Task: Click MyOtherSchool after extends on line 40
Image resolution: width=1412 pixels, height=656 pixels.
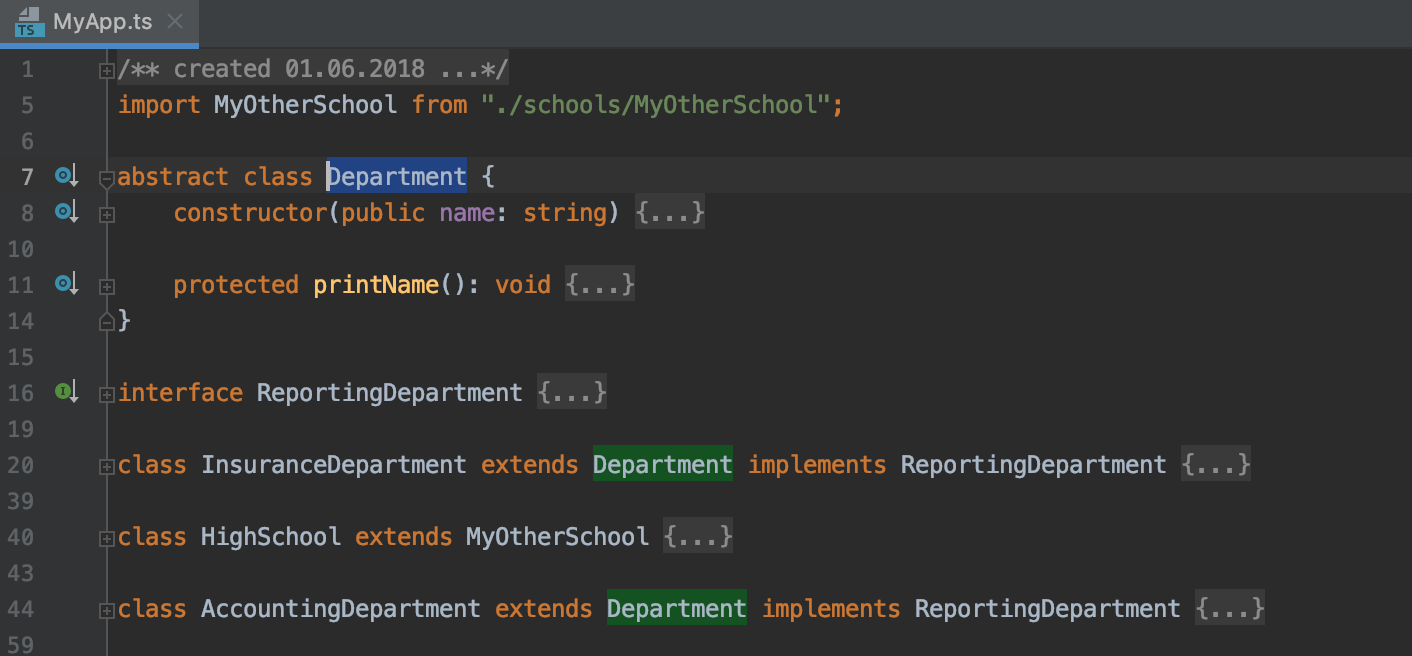Action: point(558,537)
